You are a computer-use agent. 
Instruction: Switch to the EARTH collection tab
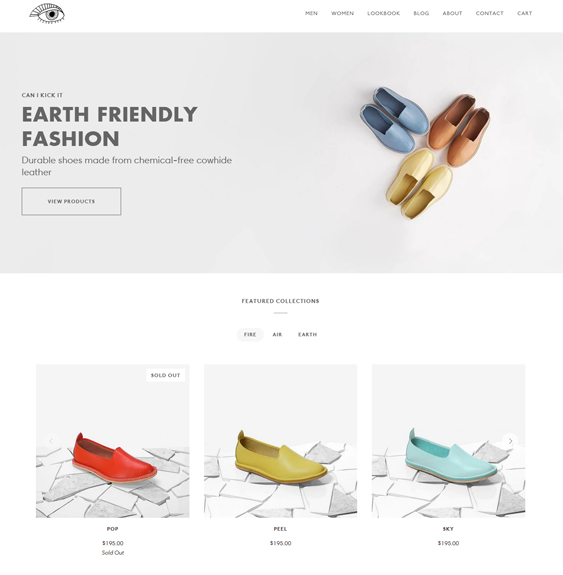tap(307, 334)
